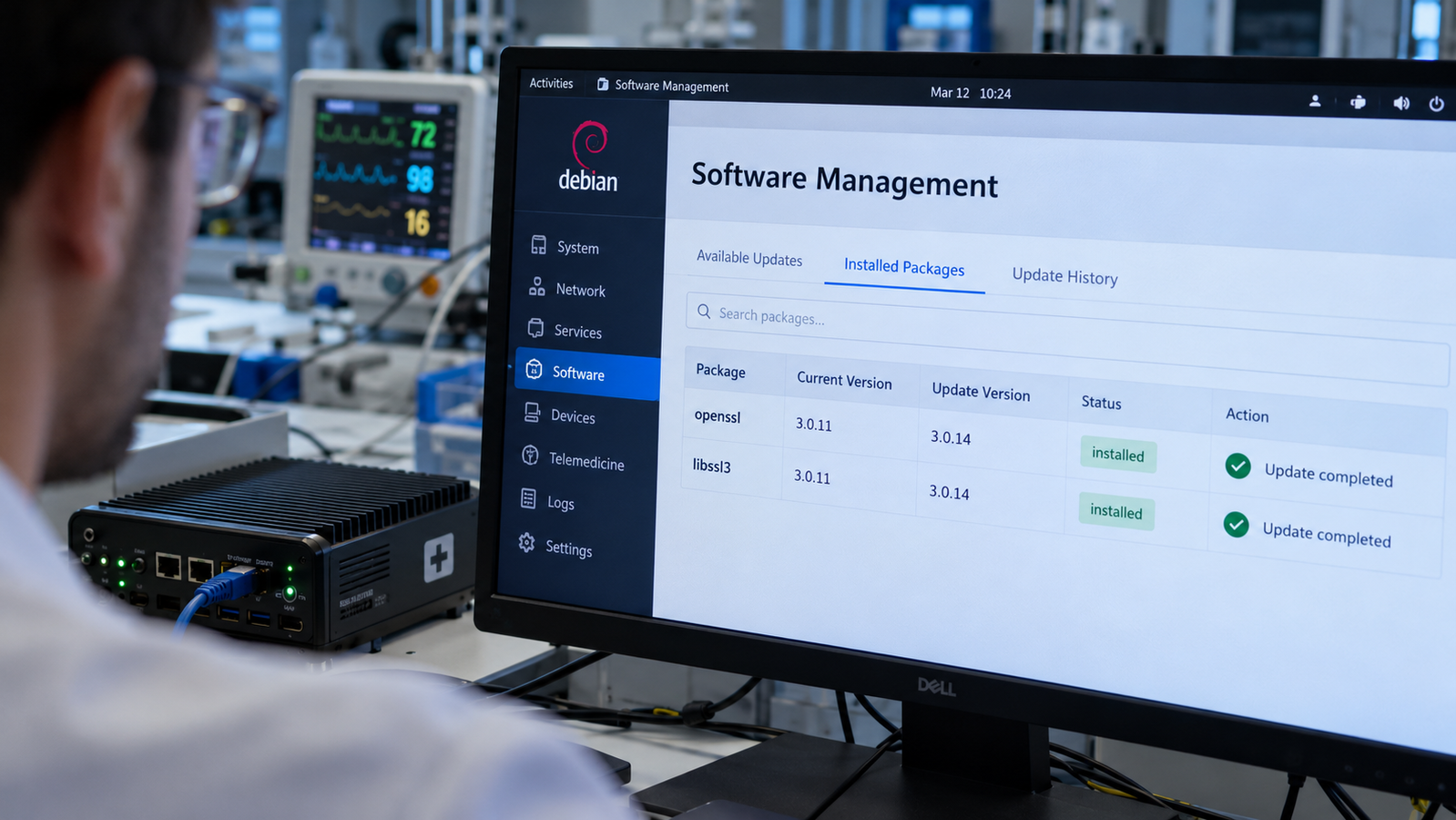Click the search magnifier icon
The width and height of the screenshot is (1456, 820).
coord(704,312)
